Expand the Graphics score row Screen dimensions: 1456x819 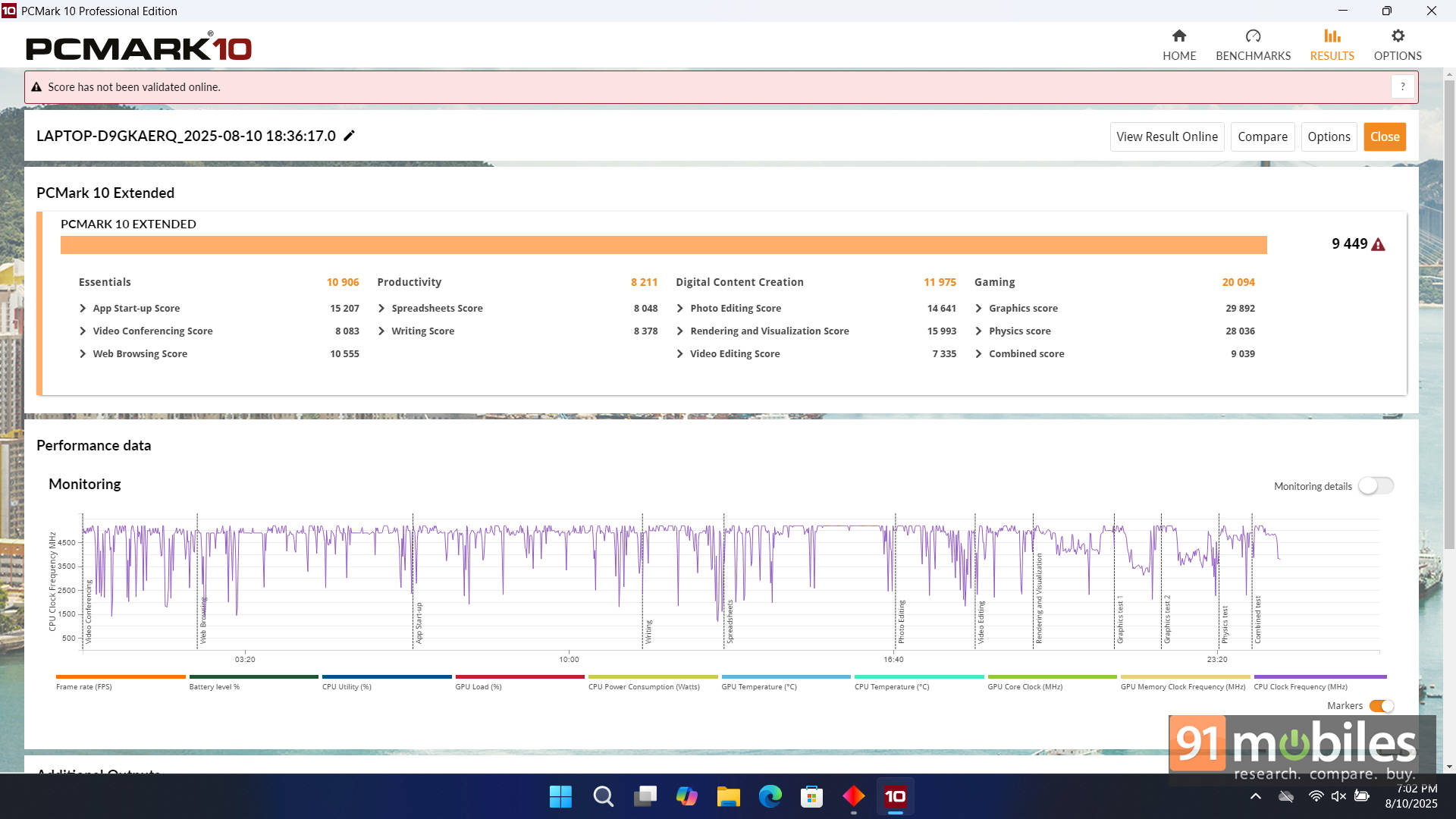pyautogui.click(x=978, y=309)
